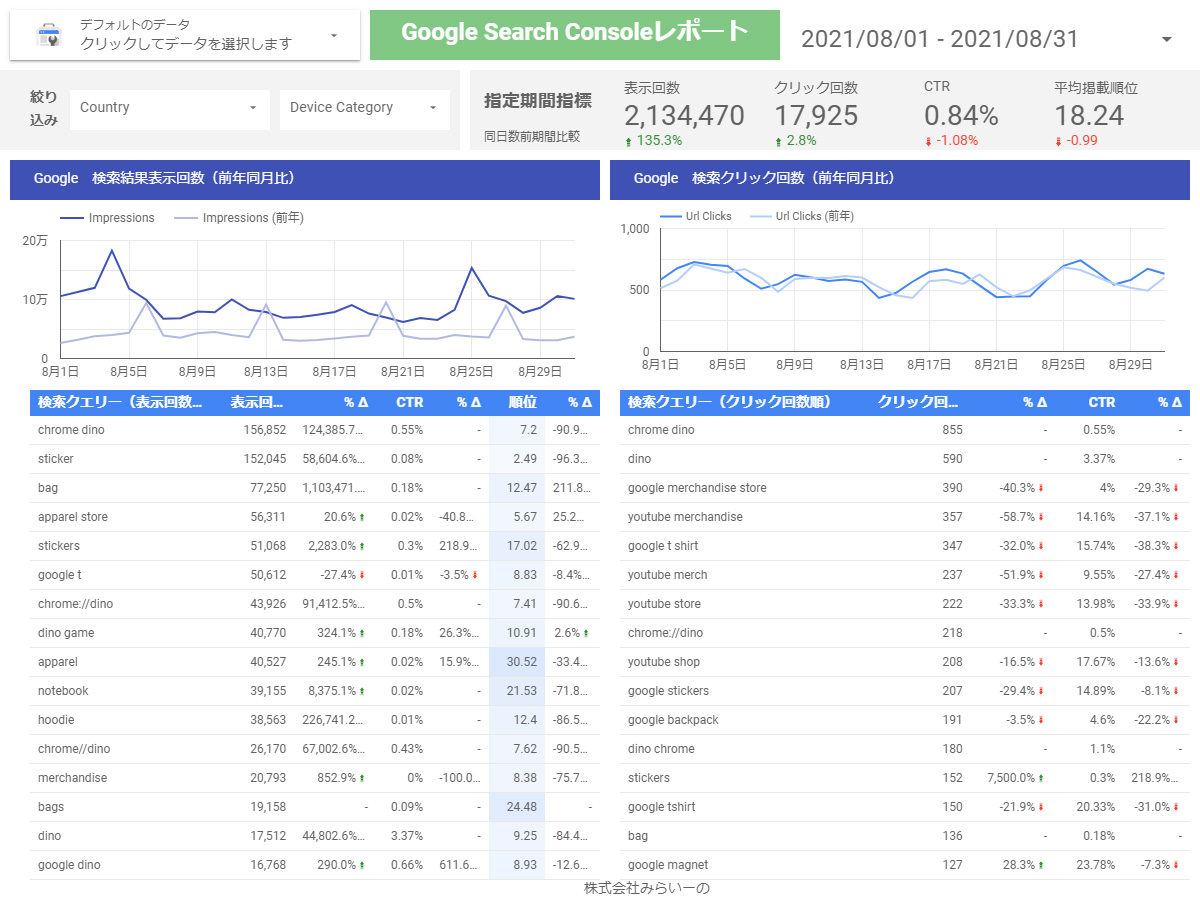This screenshot has width=1200, height=900.
Task: Click the hoodie query row
Action: 315,720
